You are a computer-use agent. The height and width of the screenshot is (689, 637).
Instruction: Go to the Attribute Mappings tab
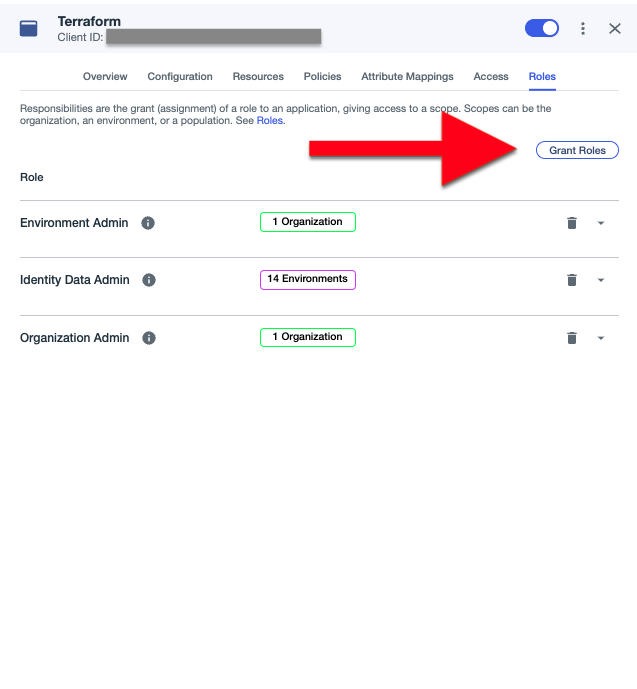click(x=407, y=76)
